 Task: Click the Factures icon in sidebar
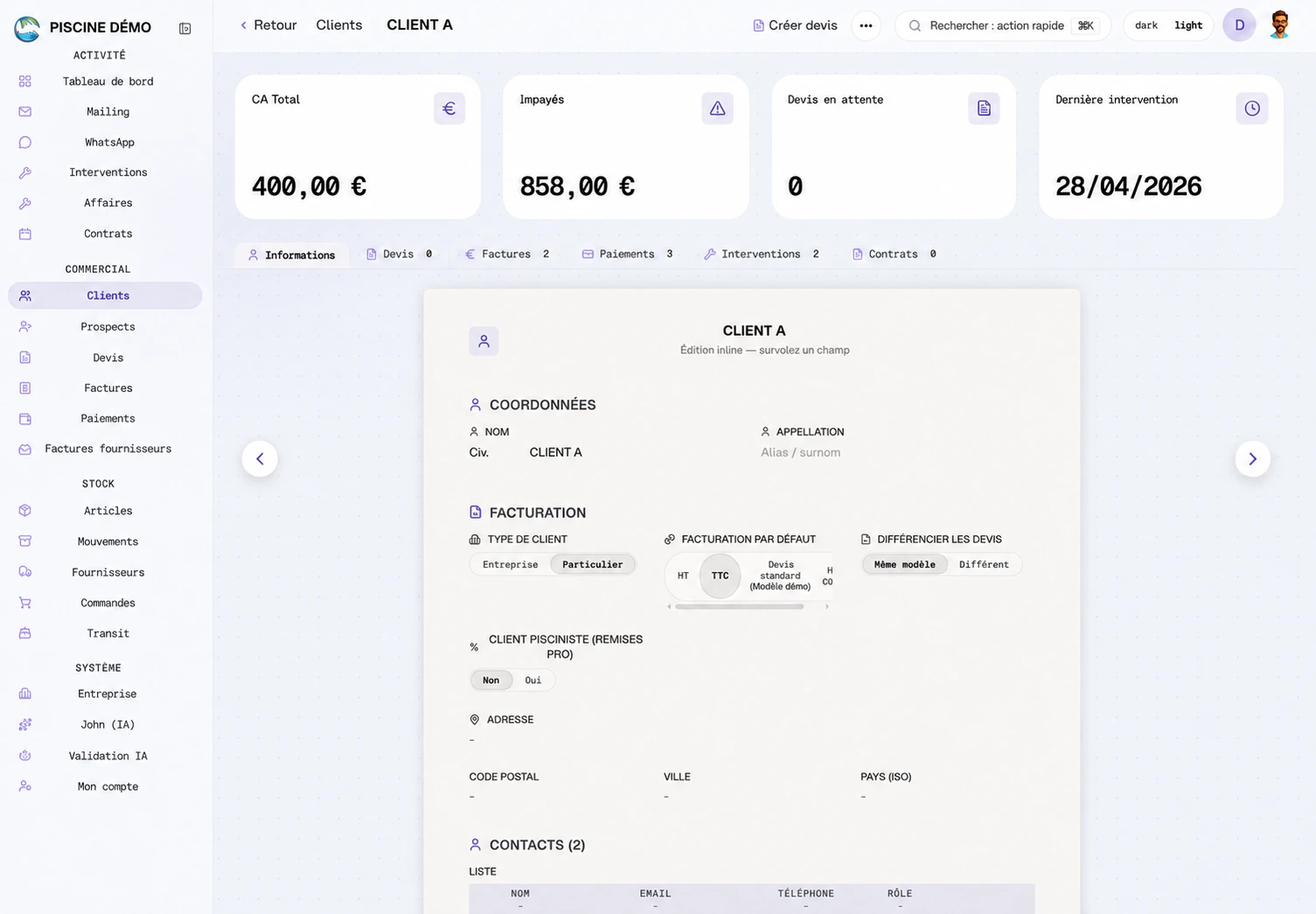(x=25, y=388)
